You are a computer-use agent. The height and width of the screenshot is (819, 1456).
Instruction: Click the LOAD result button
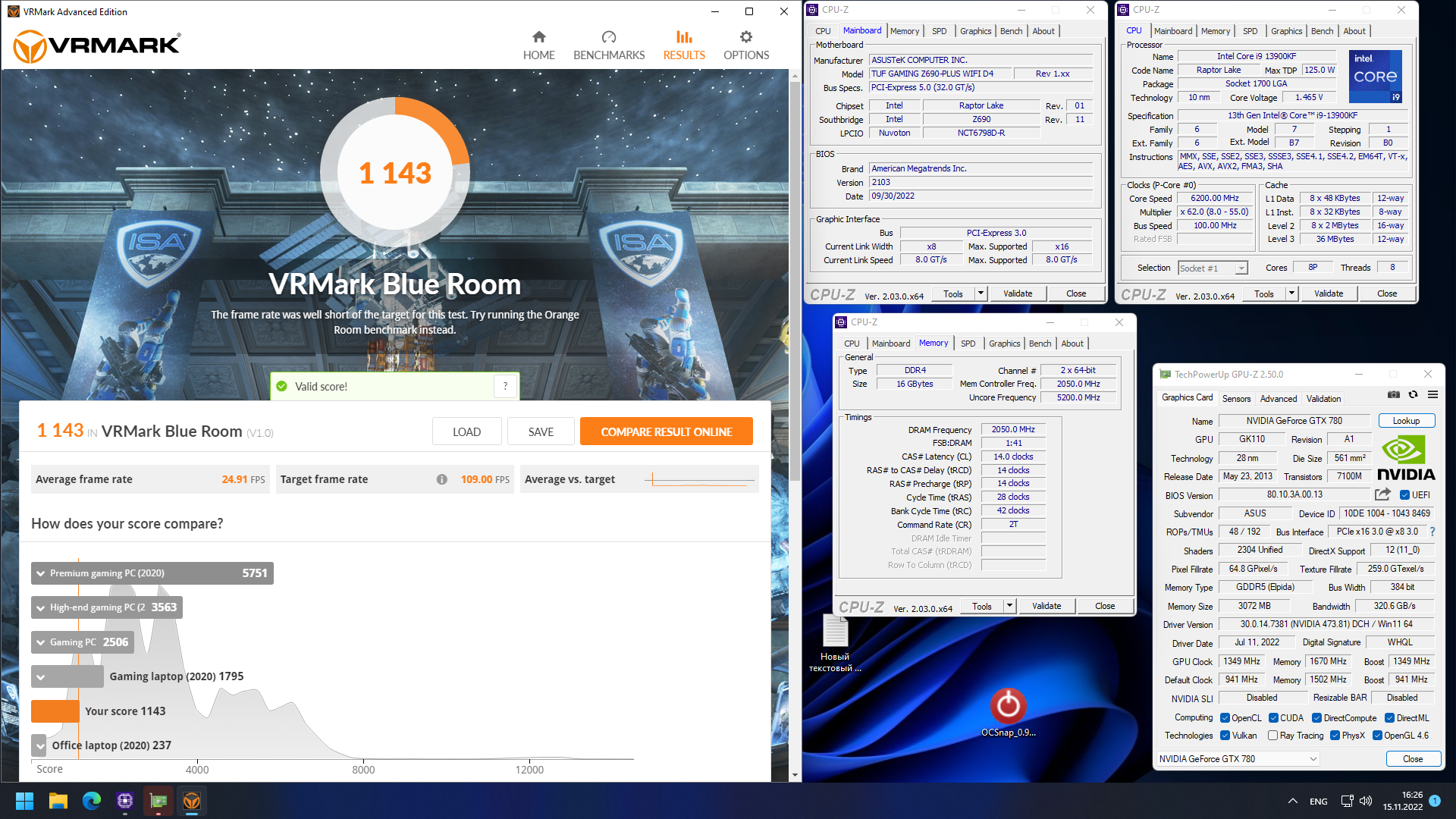point(466,431)
